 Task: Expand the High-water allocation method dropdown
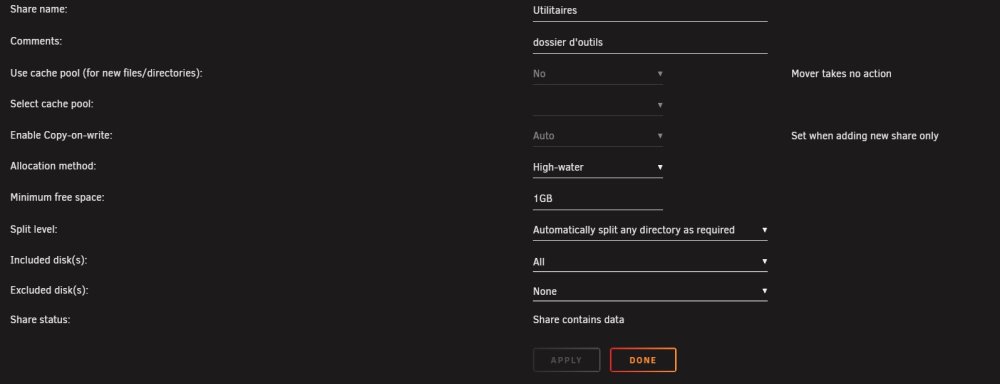[598, 168]
